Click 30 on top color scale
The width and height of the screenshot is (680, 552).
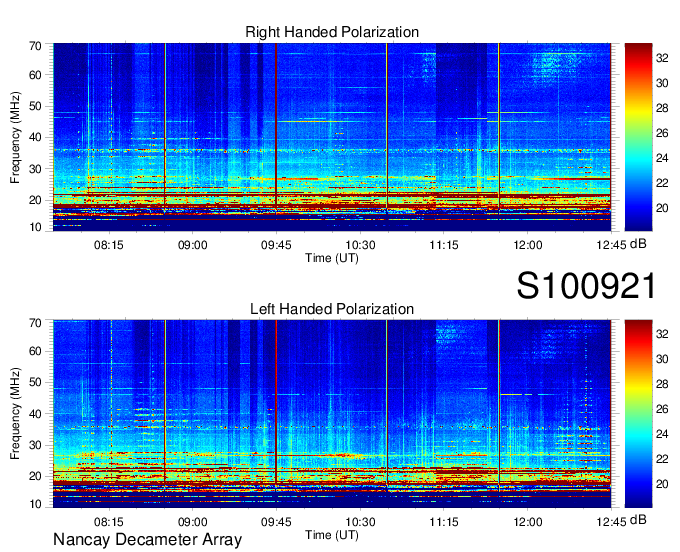pyautogui.click(x=662, y=83)
